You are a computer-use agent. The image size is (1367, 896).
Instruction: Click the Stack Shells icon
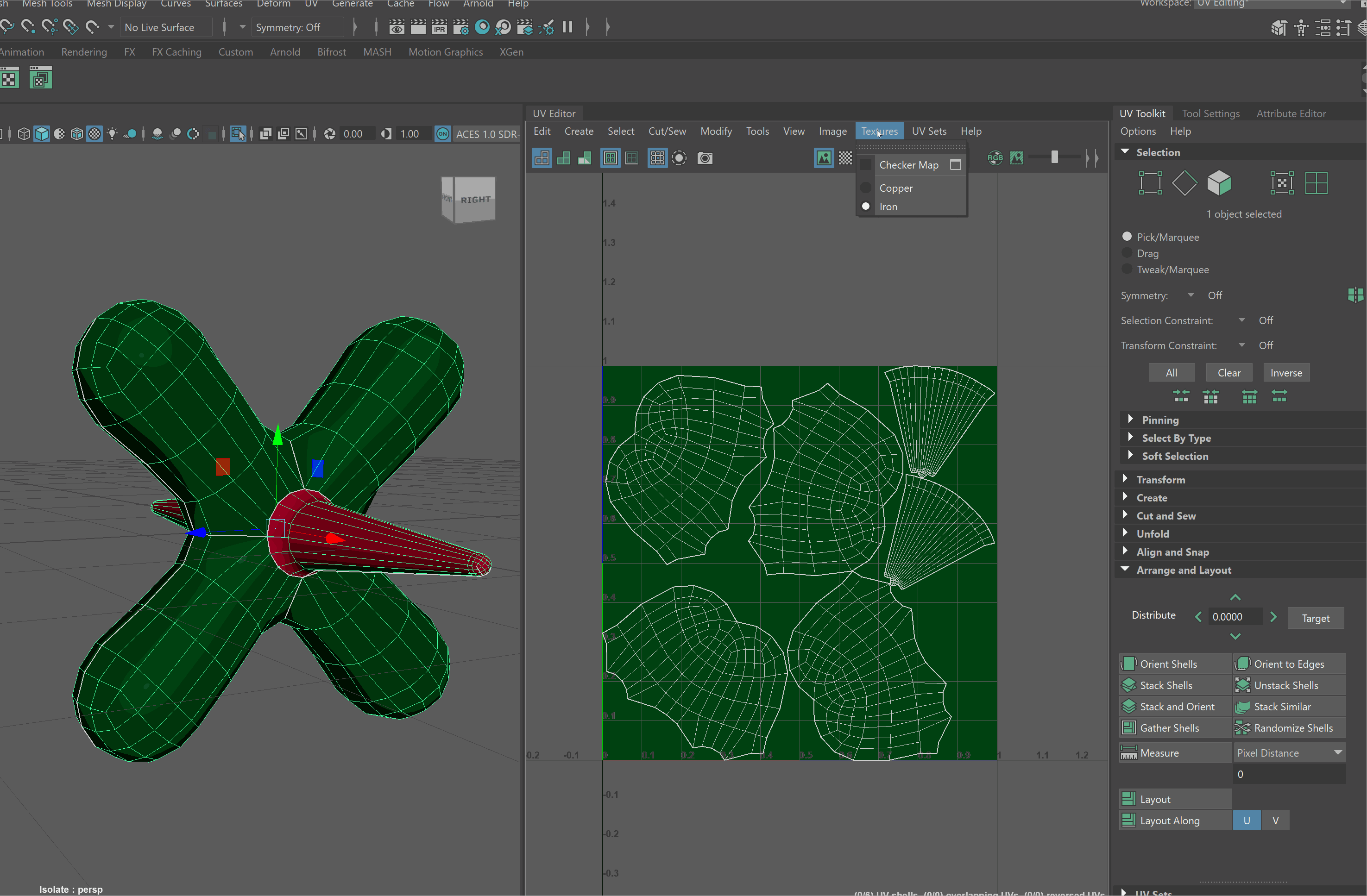(x=1128, y=685)
